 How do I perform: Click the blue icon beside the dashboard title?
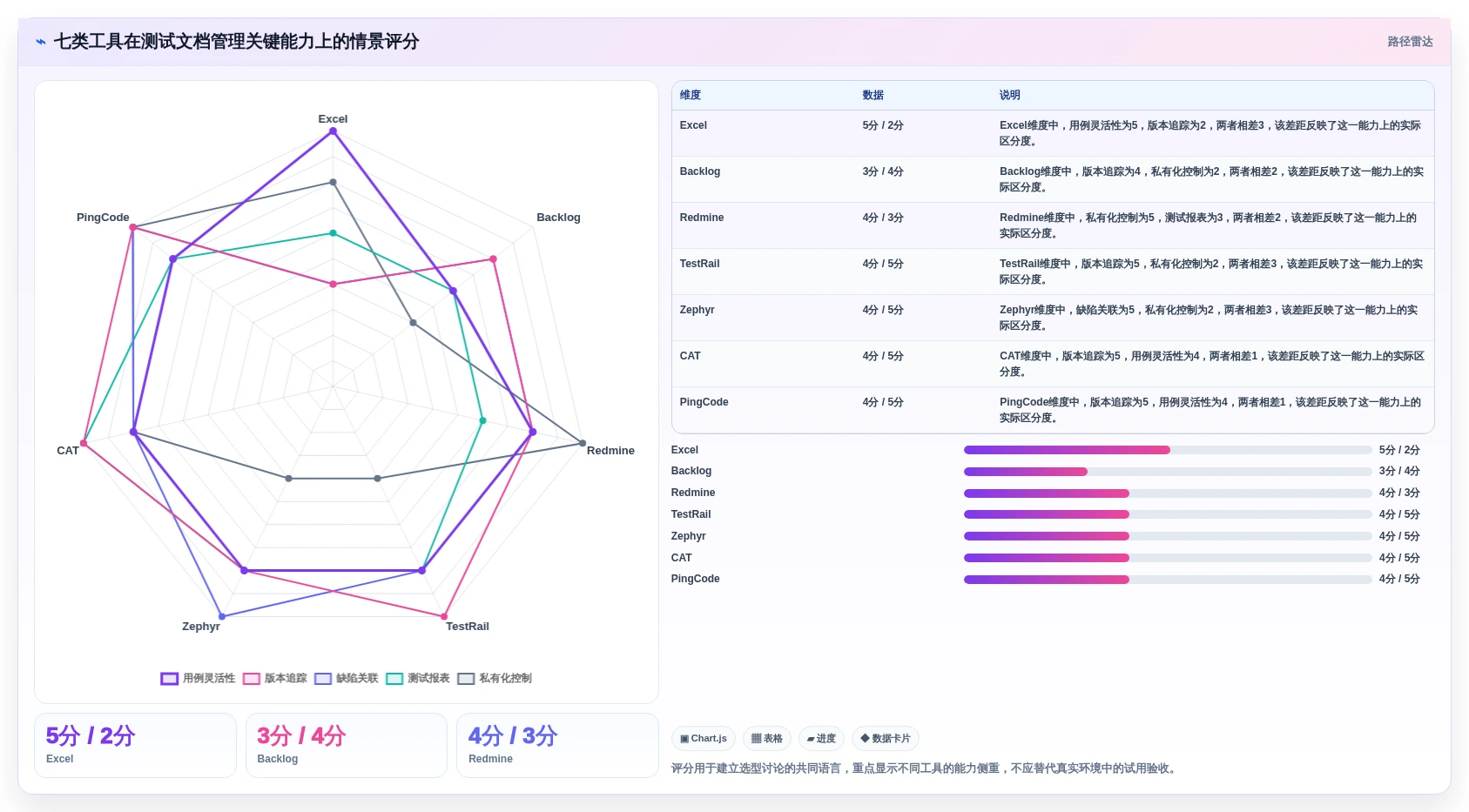pyautogui.click(x=41, y=42)
